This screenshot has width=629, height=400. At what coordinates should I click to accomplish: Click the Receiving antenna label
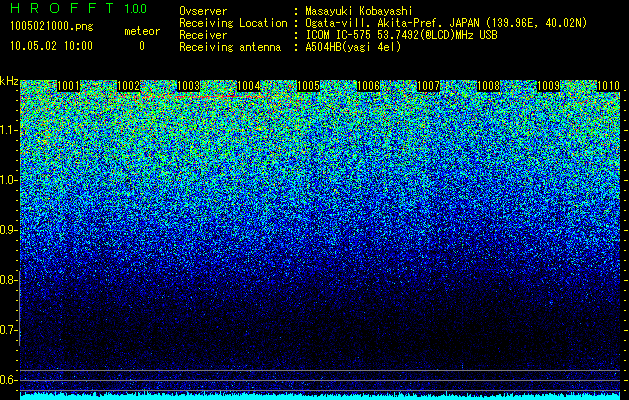coord(230,47)
